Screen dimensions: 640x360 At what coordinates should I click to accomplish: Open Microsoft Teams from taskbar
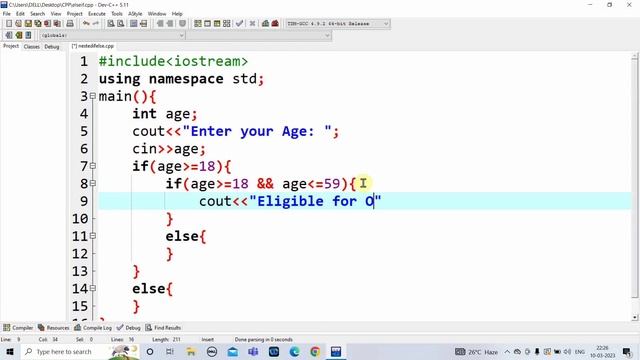pyautogui.click(x=253, y=351)
